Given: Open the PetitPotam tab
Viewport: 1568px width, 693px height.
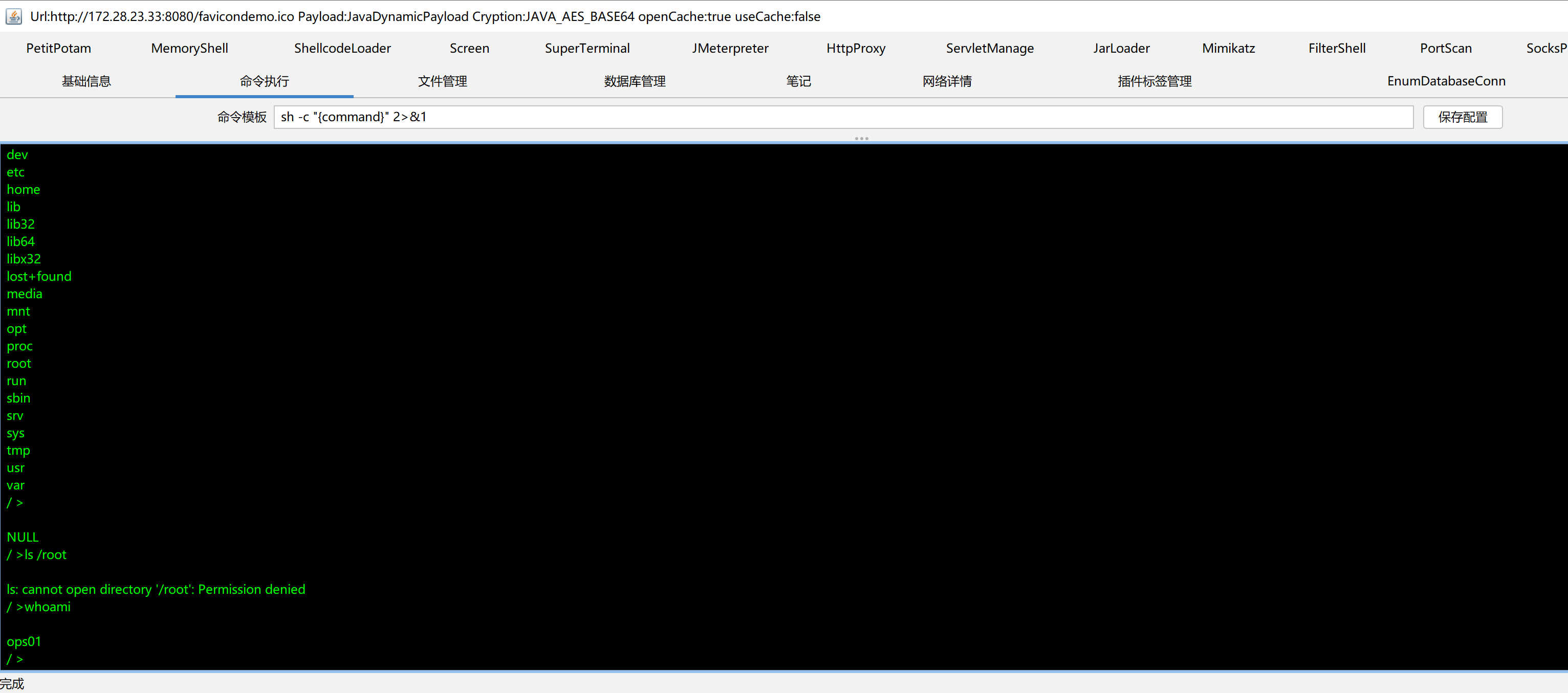Looking at the screenshot, I should (58, 48).
